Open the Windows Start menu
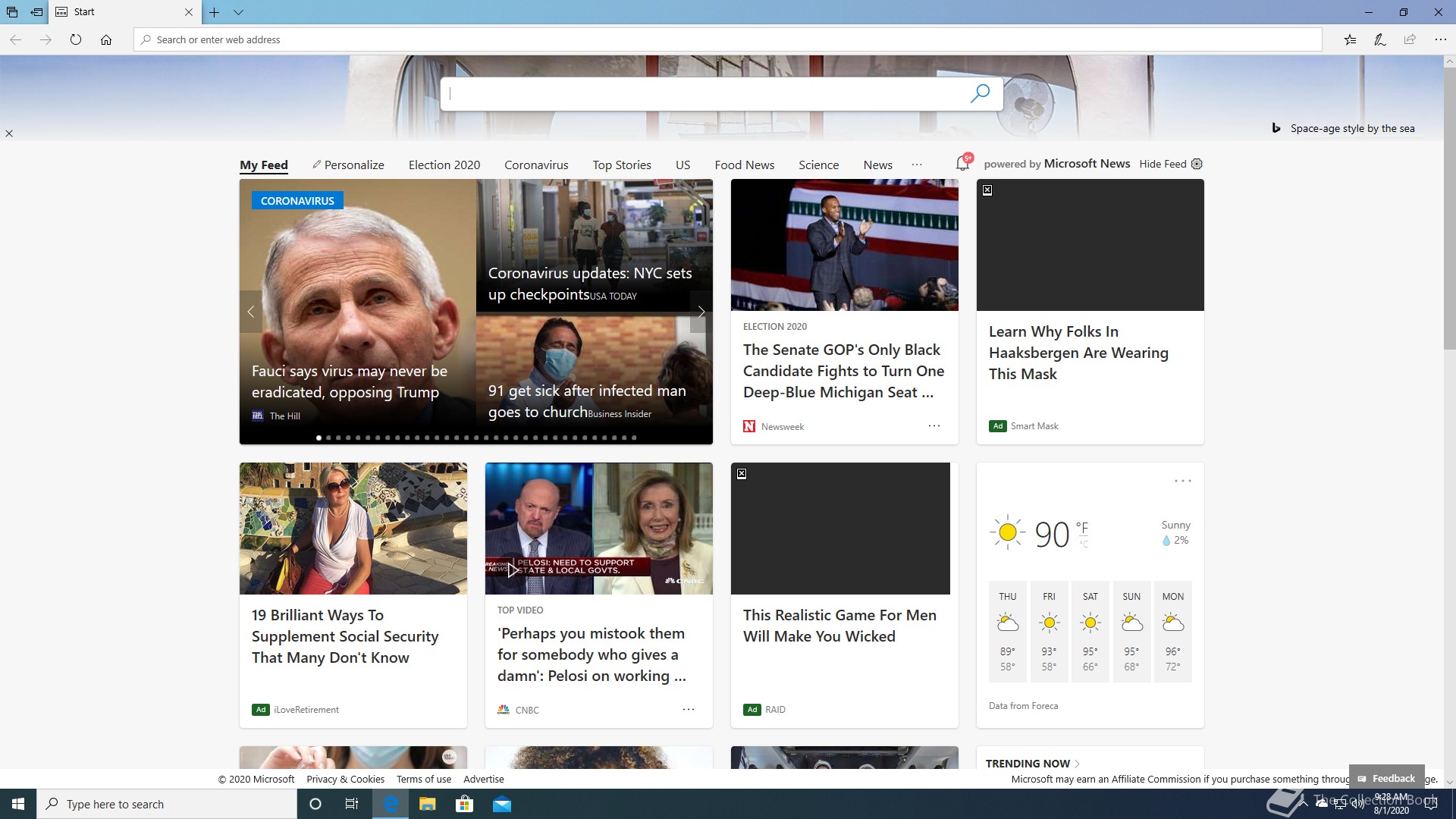This screenshot has height=819, width=1456. pos(18,804)
